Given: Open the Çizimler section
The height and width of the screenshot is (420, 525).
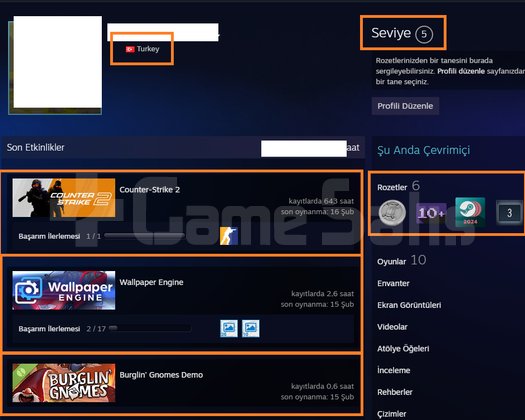Looking at the screenshot, I should click(x=391, y=414).
